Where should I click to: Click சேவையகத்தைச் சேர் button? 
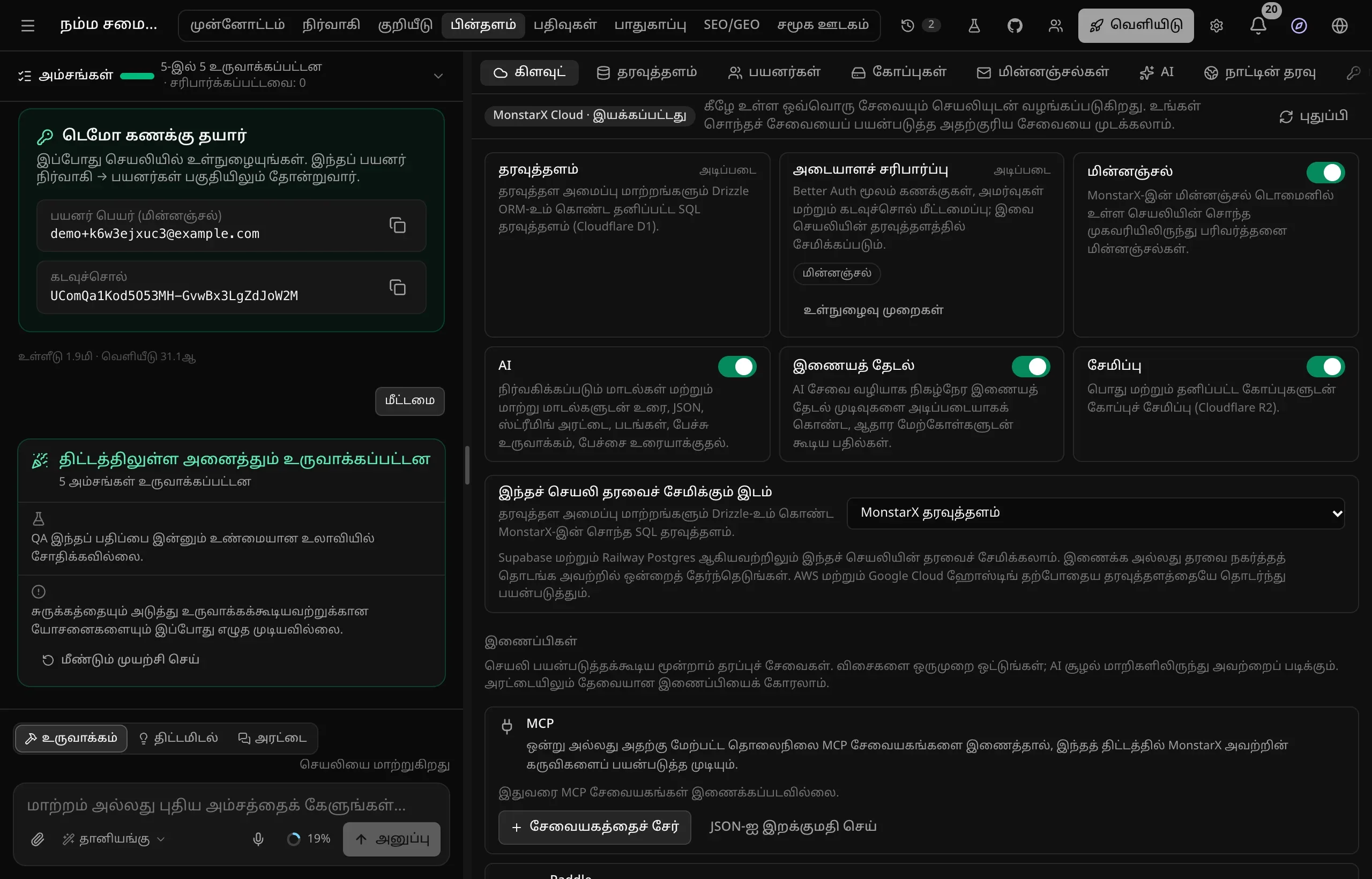pyautogui.click(x=595, y=827)
